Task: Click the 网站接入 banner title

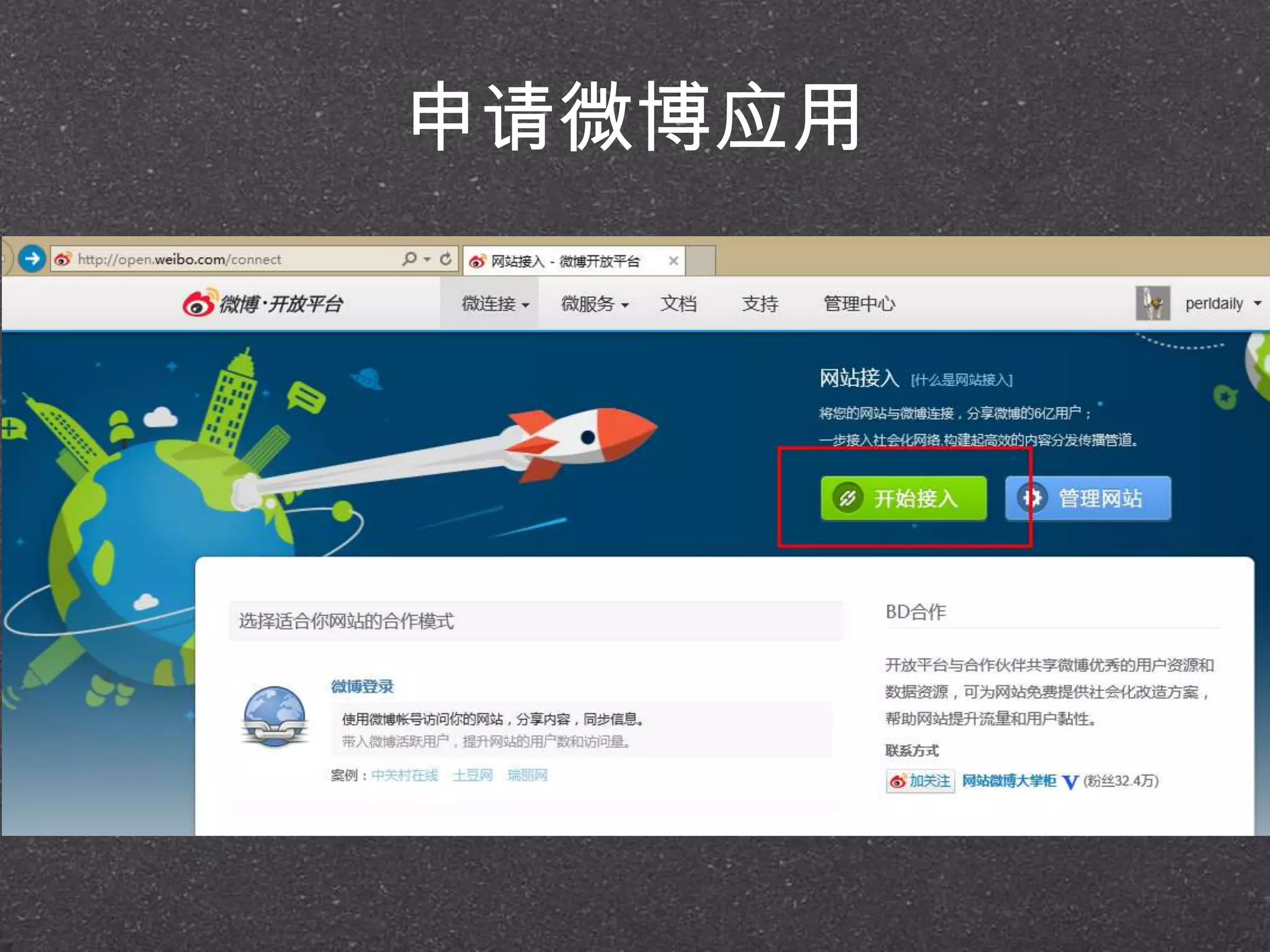Action: click(859, 377)
